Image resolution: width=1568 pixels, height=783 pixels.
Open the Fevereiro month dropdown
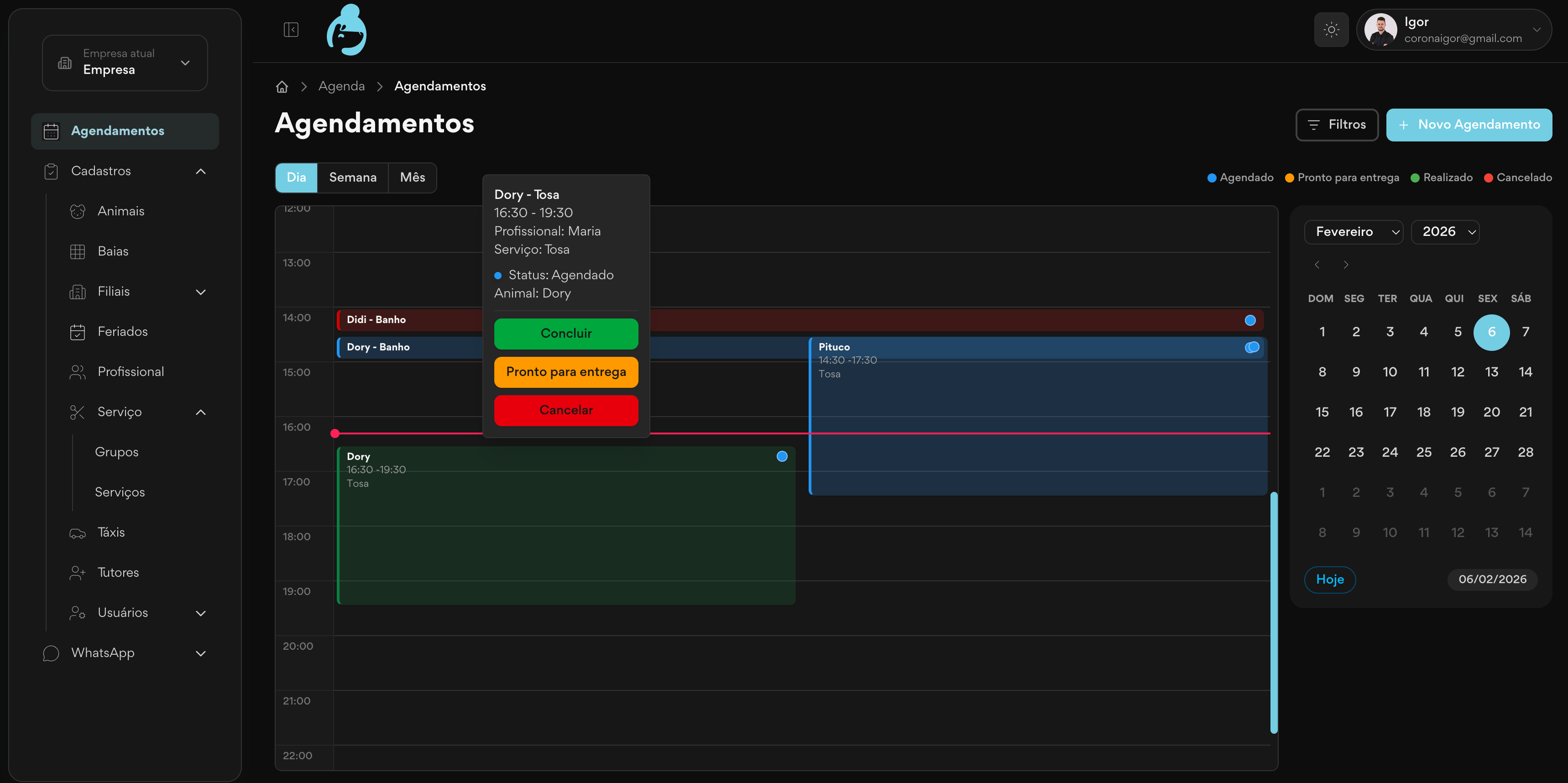1353,232
